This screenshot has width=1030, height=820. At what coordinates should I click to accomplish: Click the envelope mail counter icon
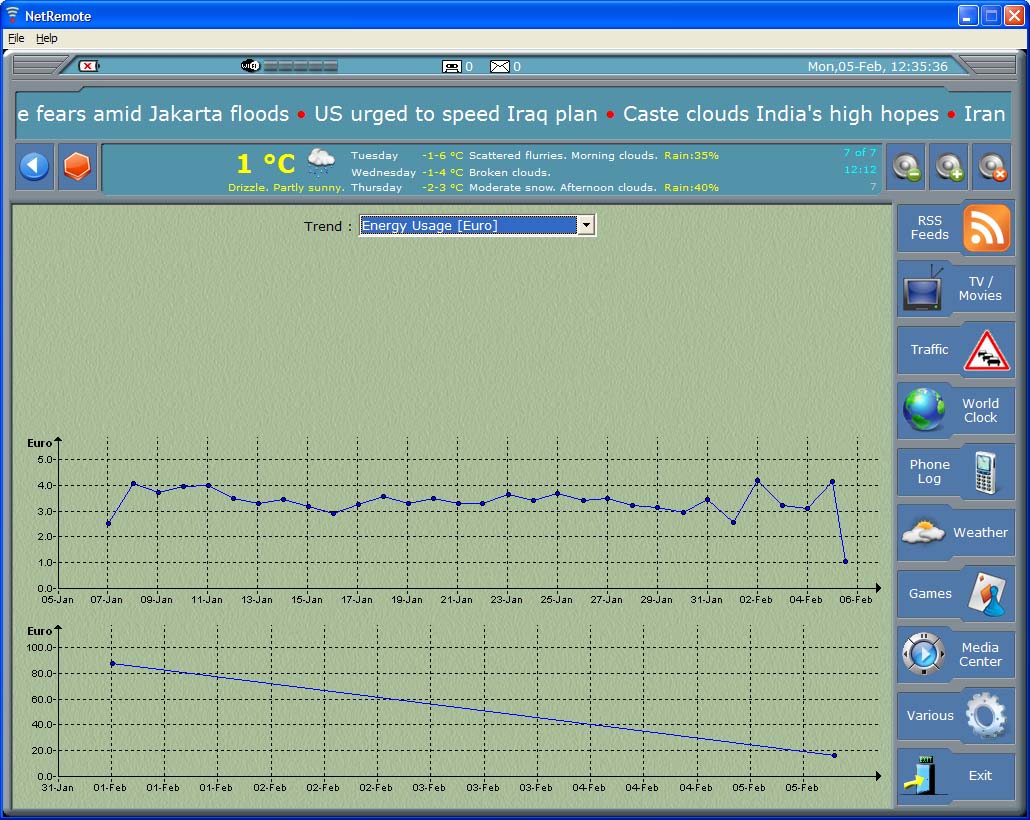pyautogui.click(x=500, y=67)
